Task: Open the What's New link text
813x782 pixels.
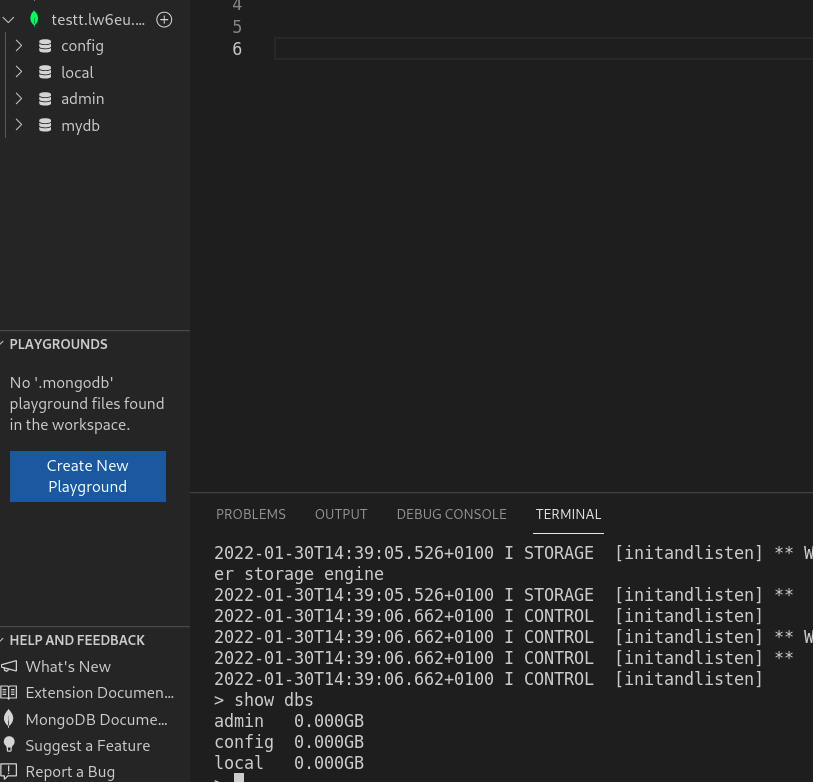Action: 68,666
